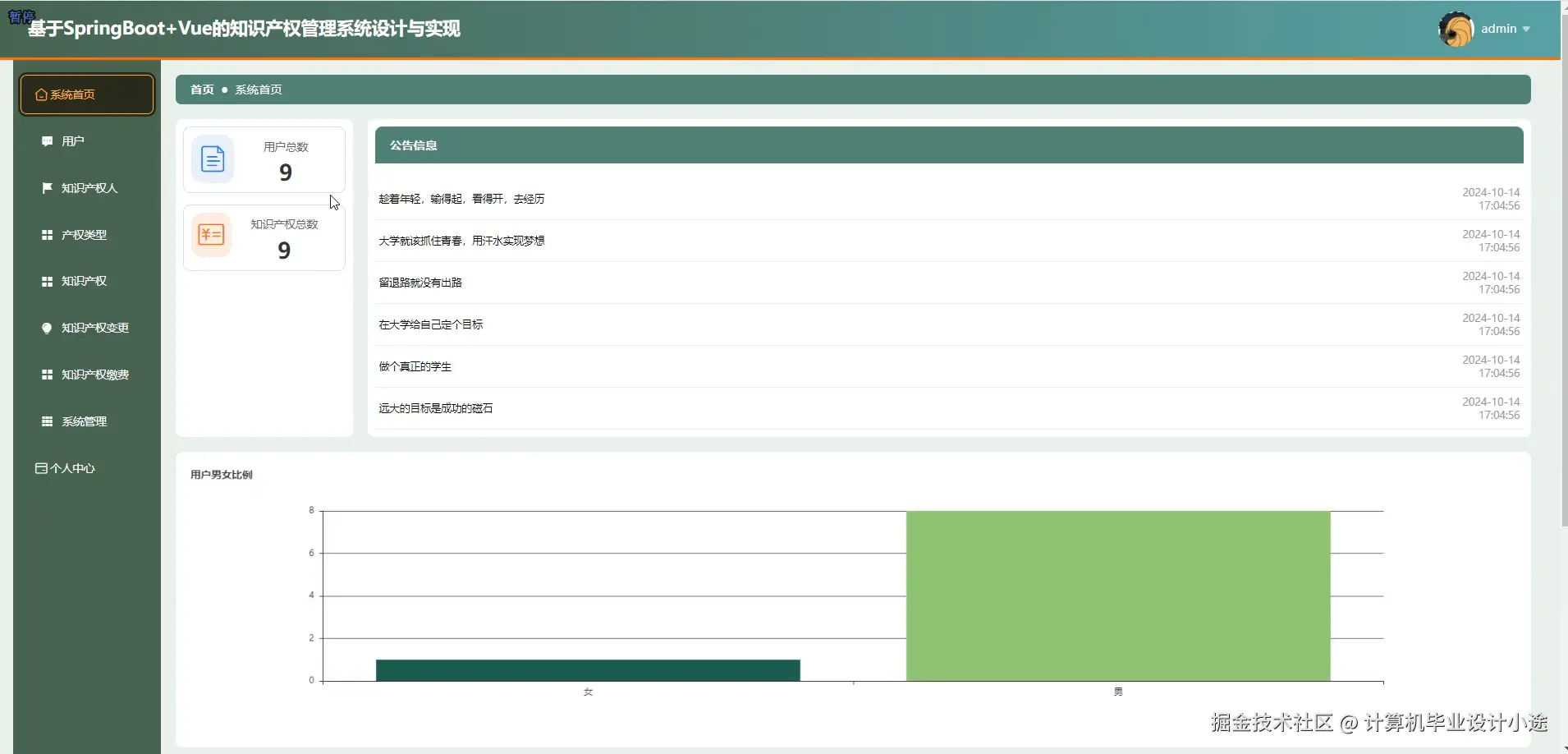Click the table icon beside 系统管理
The height and width of the screenshot is (754, 1568).
(x=47, y=421)
